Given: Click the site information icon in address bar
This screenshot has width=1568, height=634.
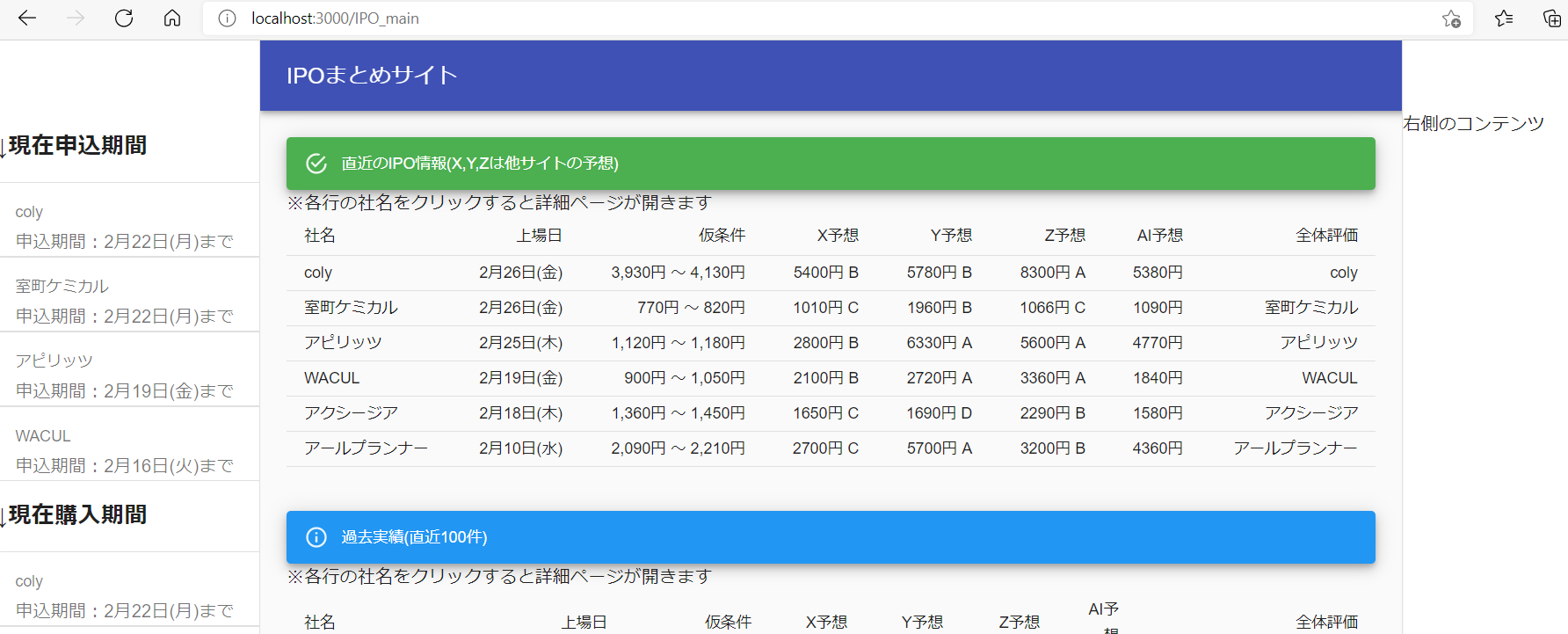Looking at the screenshot, I should 227,18.
